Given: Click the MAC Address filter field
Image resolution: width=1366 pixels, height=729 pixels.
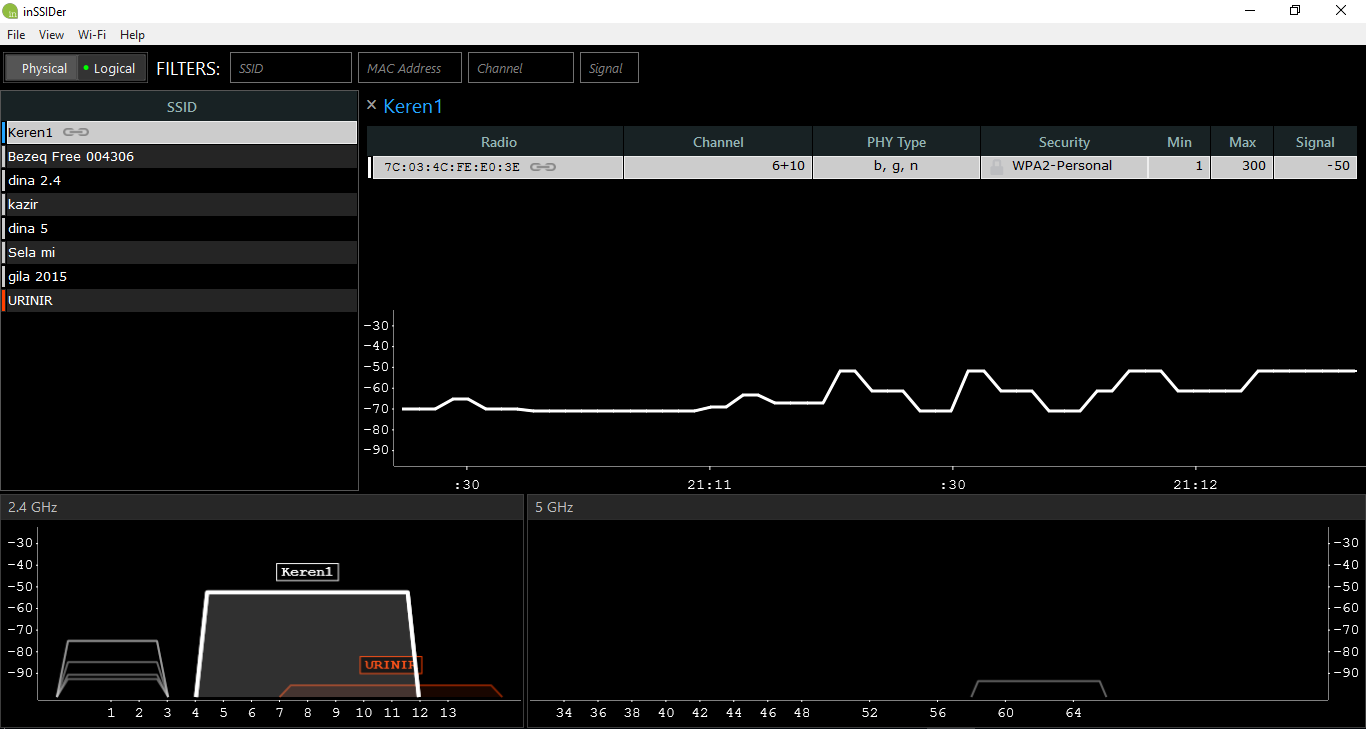Looking at the screenshot, I should 410,68.
